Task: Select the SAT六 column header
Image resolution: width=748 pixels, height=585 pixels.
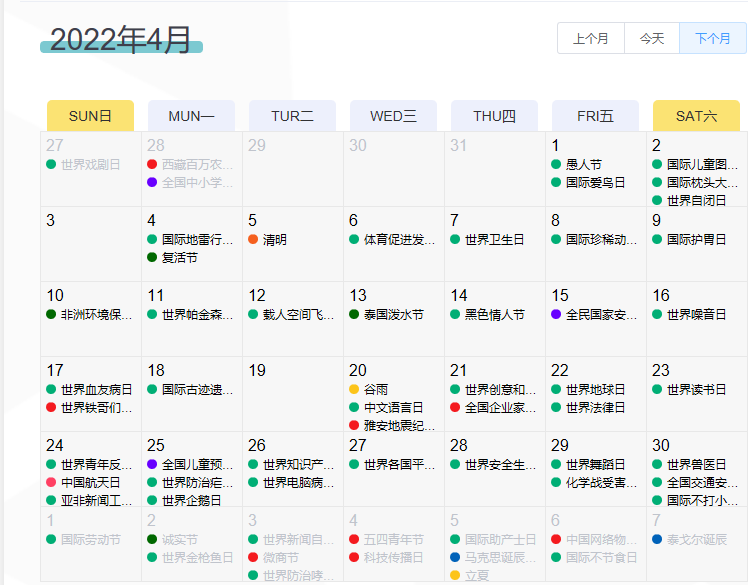Action: coord(696,116)
